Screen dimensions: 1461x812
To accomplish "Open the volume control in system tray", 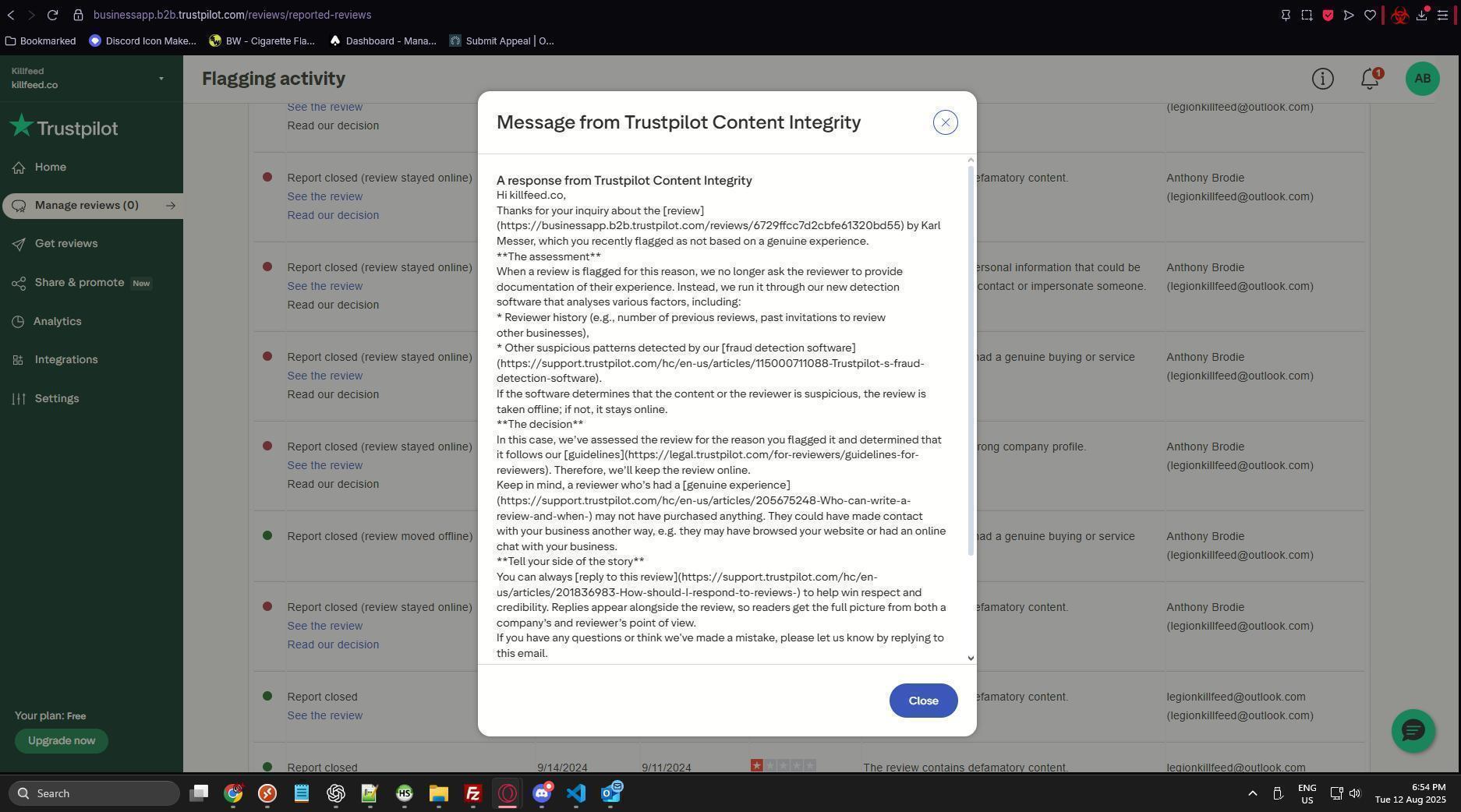I will (x=1355, y=793).
